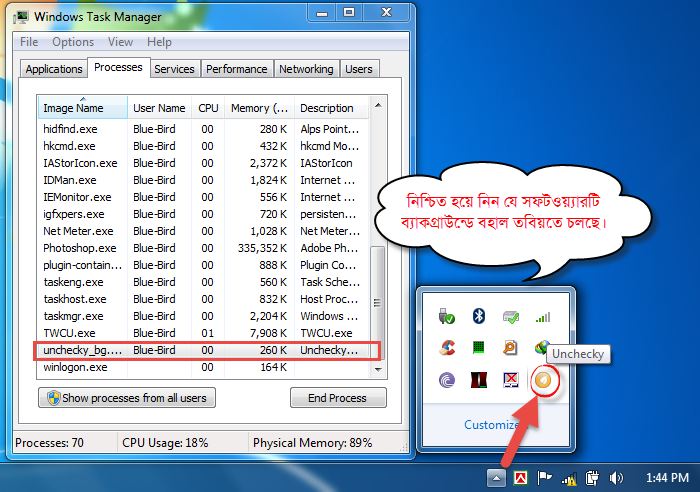Click the volume speaker icon
This screenshot has height=492, width=700.
point(616,478)
